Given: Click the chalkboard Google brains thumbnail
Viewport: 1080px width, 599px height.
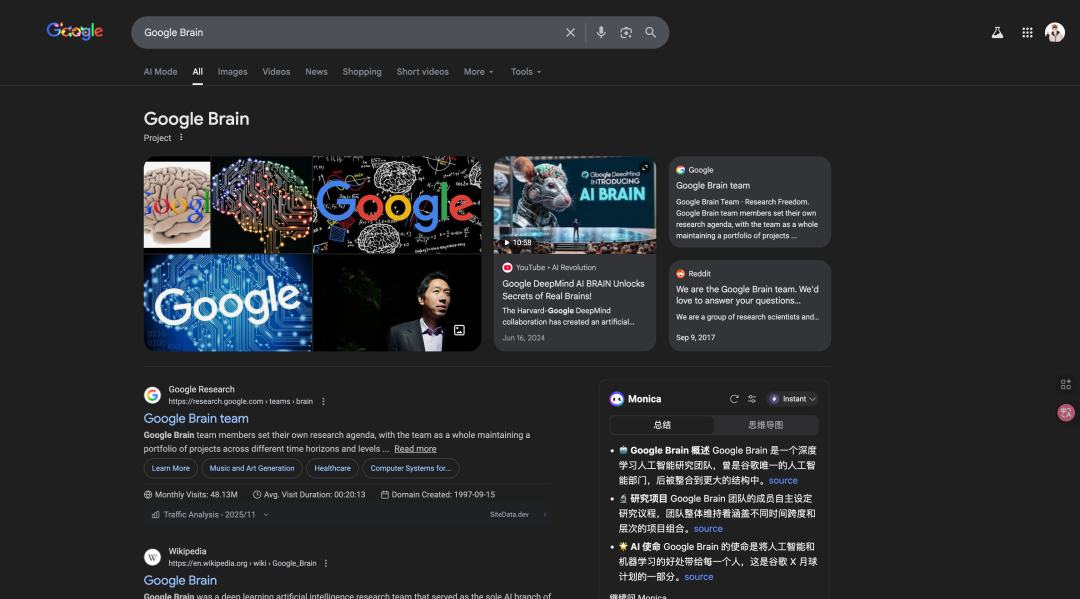Looking at the screenshot, I should pos(397,204).
